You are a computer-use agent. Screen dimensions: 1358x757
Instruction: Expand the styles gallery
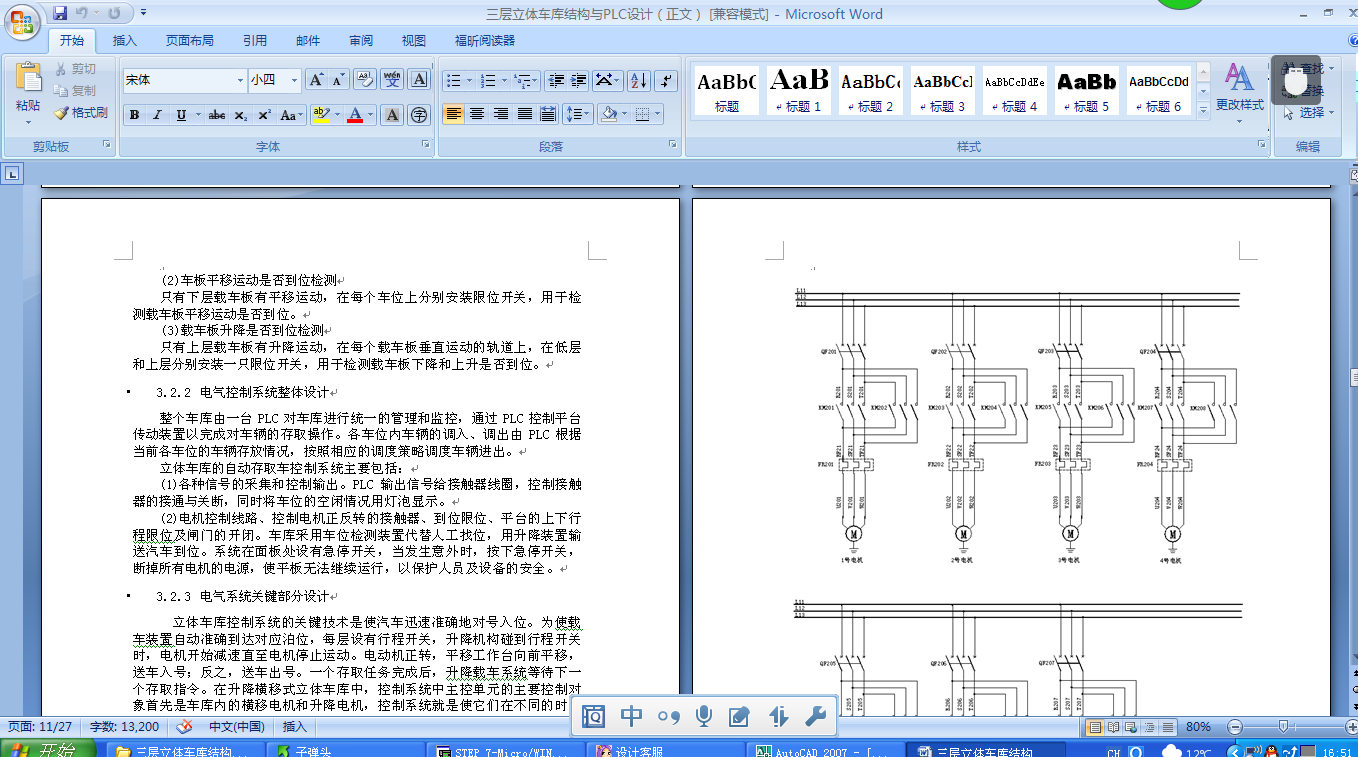click(1203, 110)
